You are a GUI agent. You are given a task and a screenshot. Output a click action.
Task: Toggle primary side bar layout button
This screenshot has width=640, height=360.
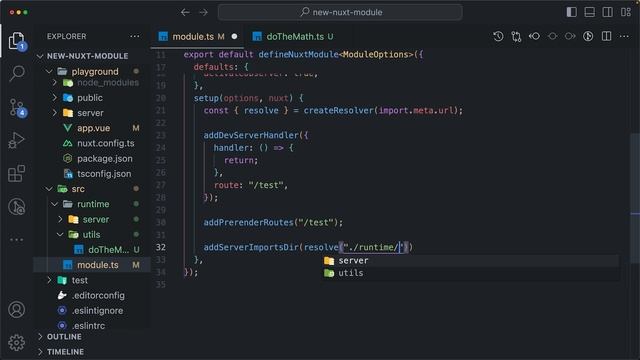point(571,12)
